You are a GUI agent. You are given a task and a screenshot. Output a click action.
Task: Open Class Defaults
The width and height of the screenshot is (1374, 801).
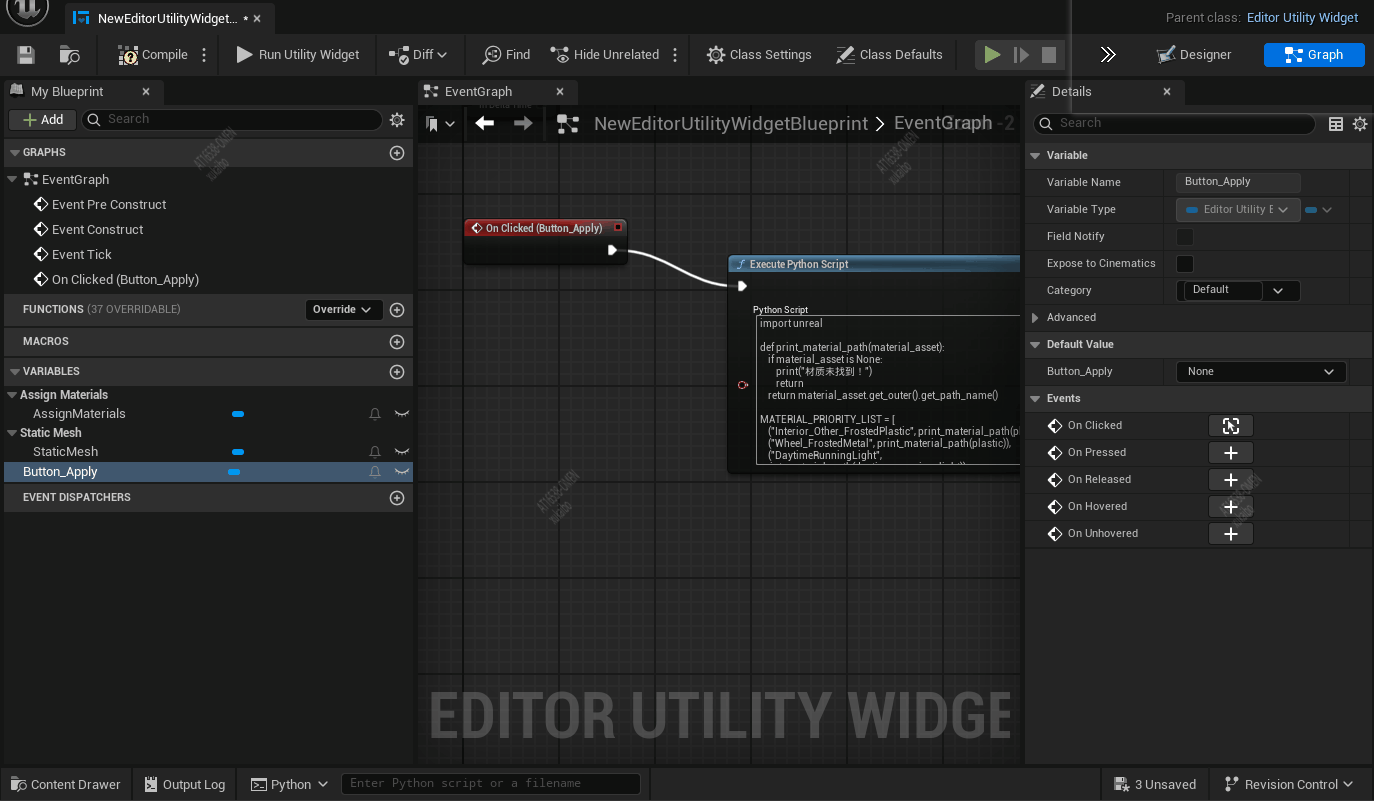coord(889,55)
